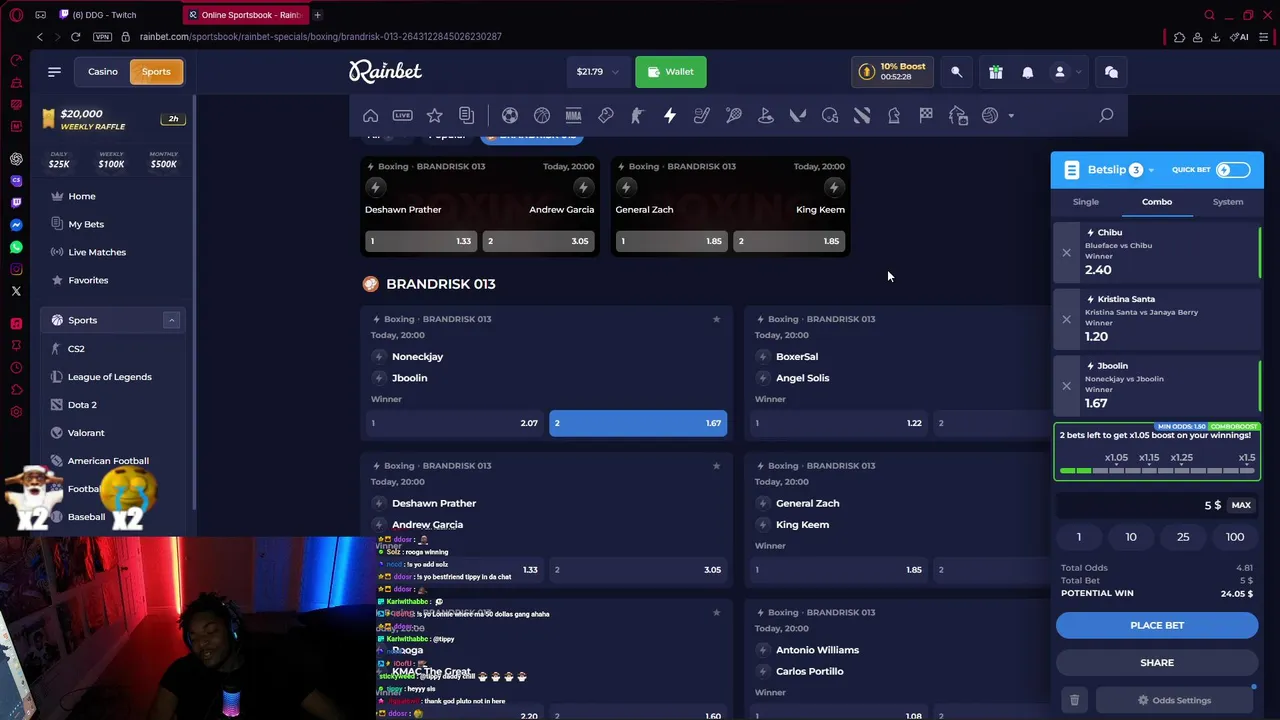Image resolution: width=1280 pixels, height=720 pixels.
Task: Open the LIVE events icon
Action: click(402, 116)
